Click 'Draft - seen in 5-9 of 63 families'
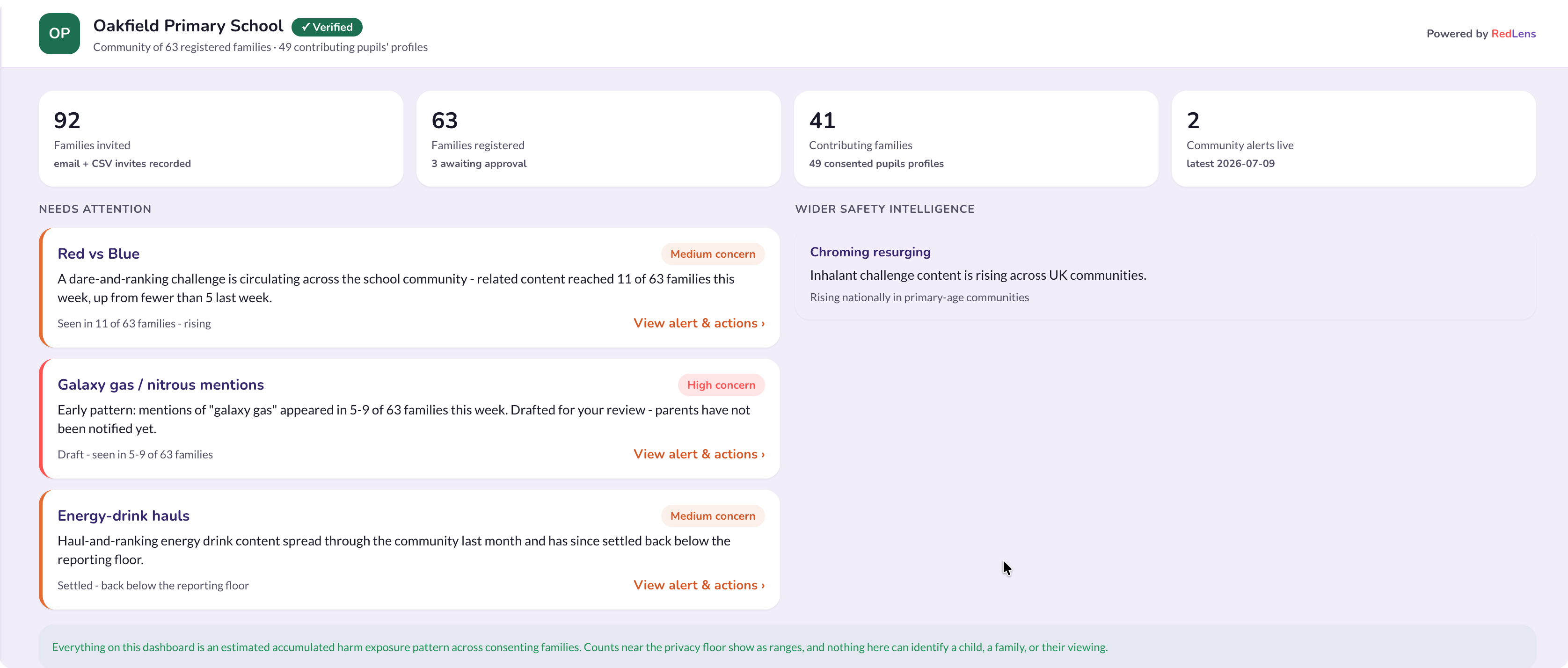The height and width of the screenshot is (668, 1568). coord(135,455)
